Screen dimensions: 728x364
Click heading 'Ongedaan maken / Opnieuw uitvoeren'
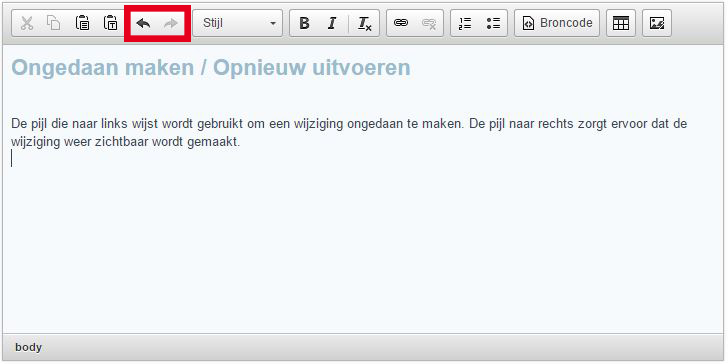point(211,68)
